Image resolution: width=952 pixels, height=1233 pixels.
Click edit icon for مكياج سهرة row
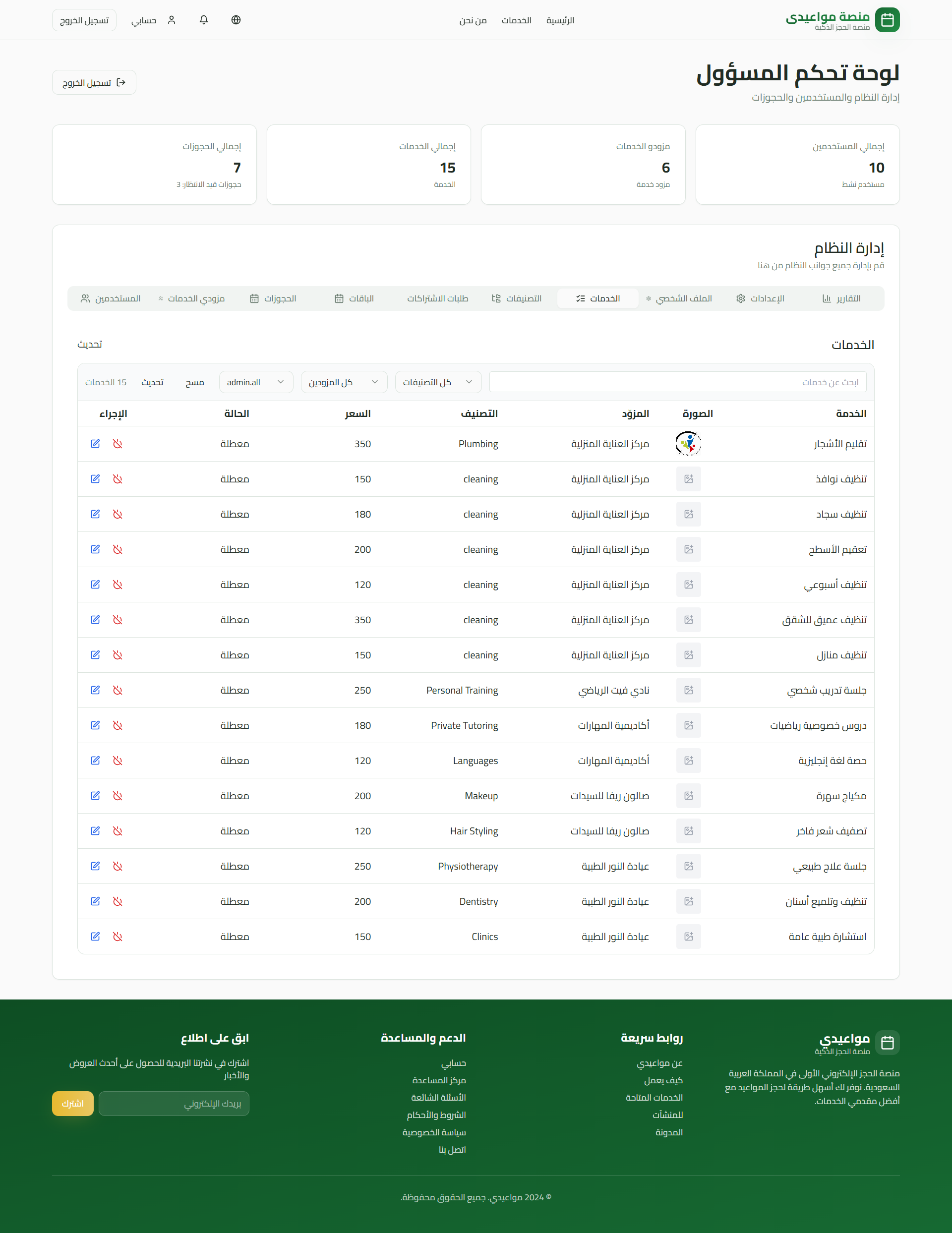coord(95,795)
